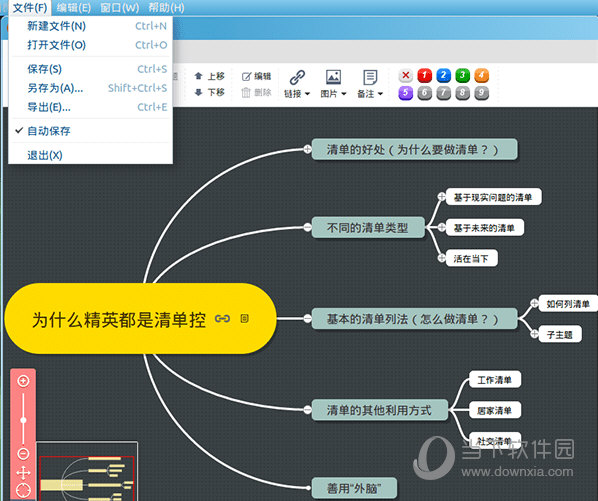Expand 清单的好处 node

coord(307,149)
